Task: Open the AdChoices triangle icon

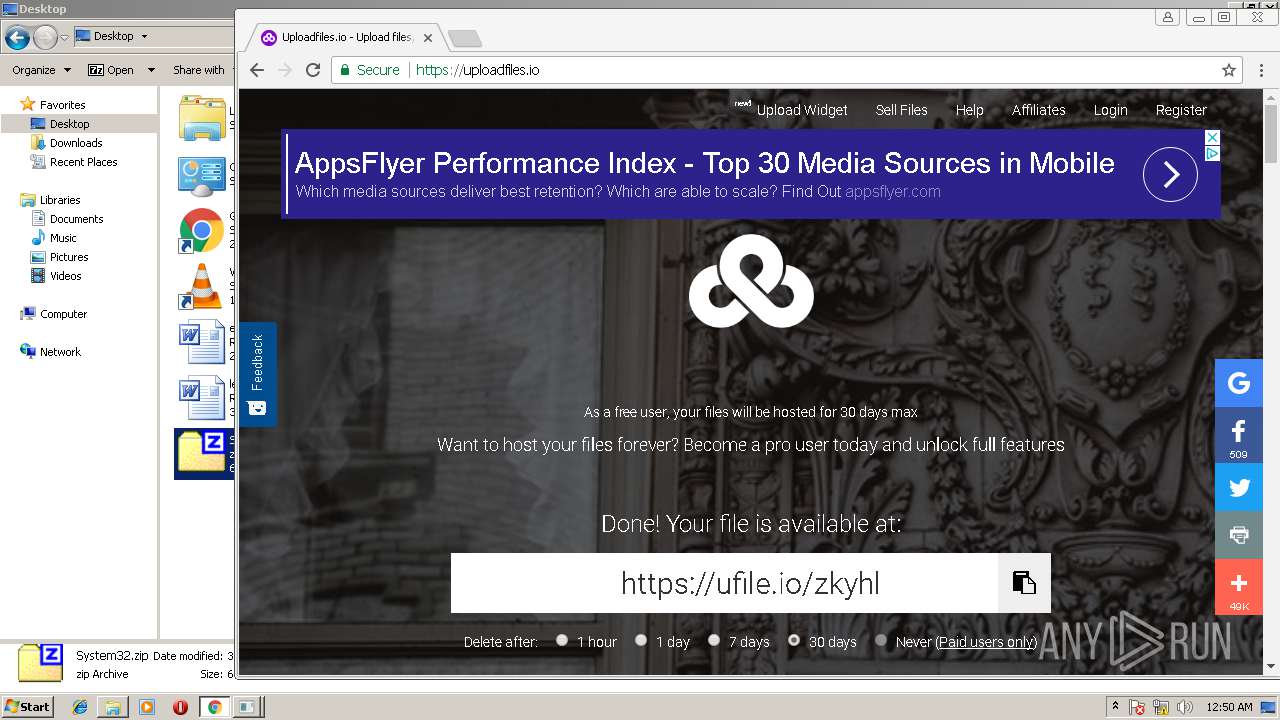Action: click(x=1212, y=153)
